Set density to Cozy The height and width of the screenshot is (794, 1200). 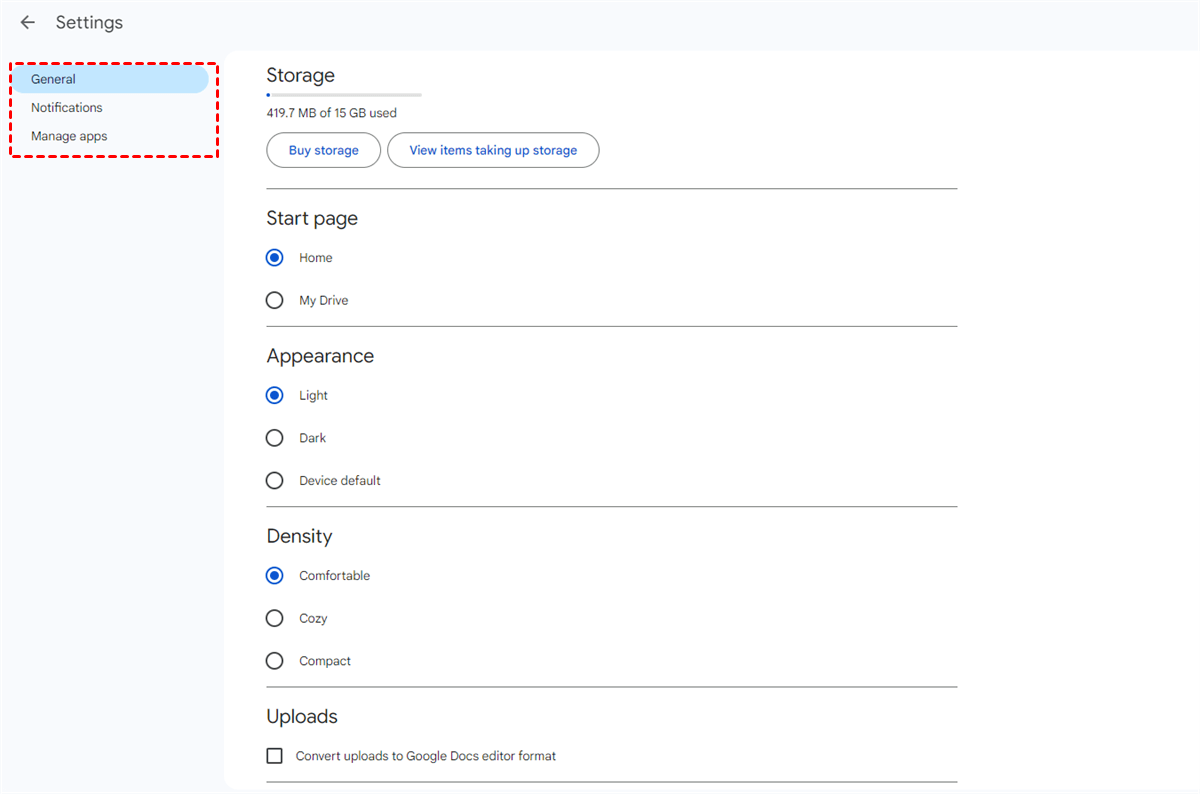pyautogui.click(x=275, y=618)
